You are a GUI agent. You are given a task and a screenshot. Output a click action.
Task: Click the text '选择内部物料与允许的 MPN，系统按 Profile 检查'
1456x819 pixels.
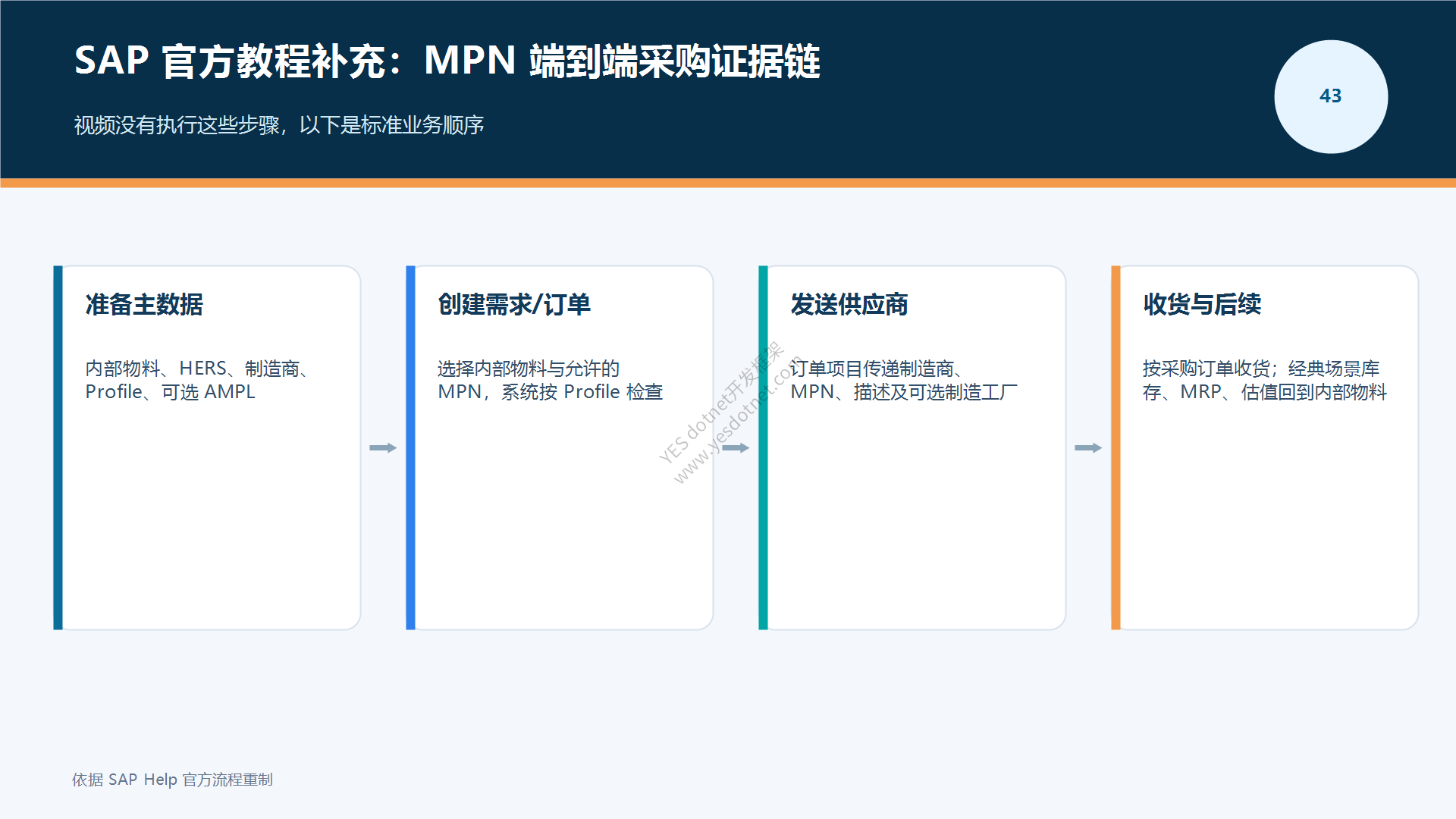tap(551, 380)
